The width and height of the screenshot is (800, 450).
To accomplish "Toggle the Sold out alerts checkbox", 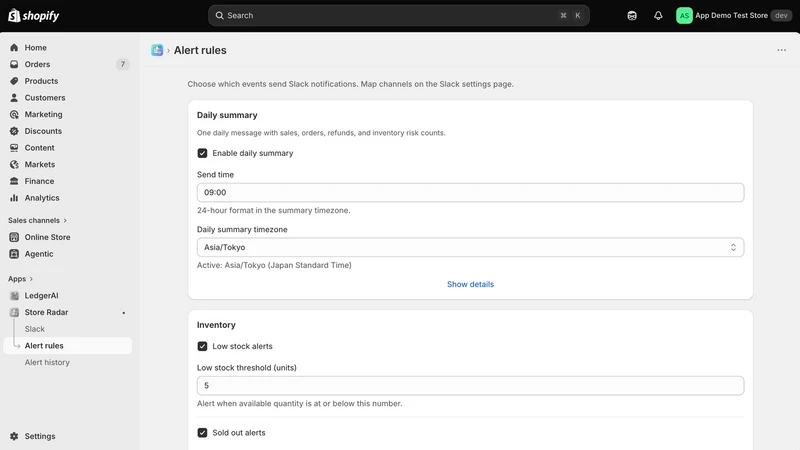I will click(203, 433).
